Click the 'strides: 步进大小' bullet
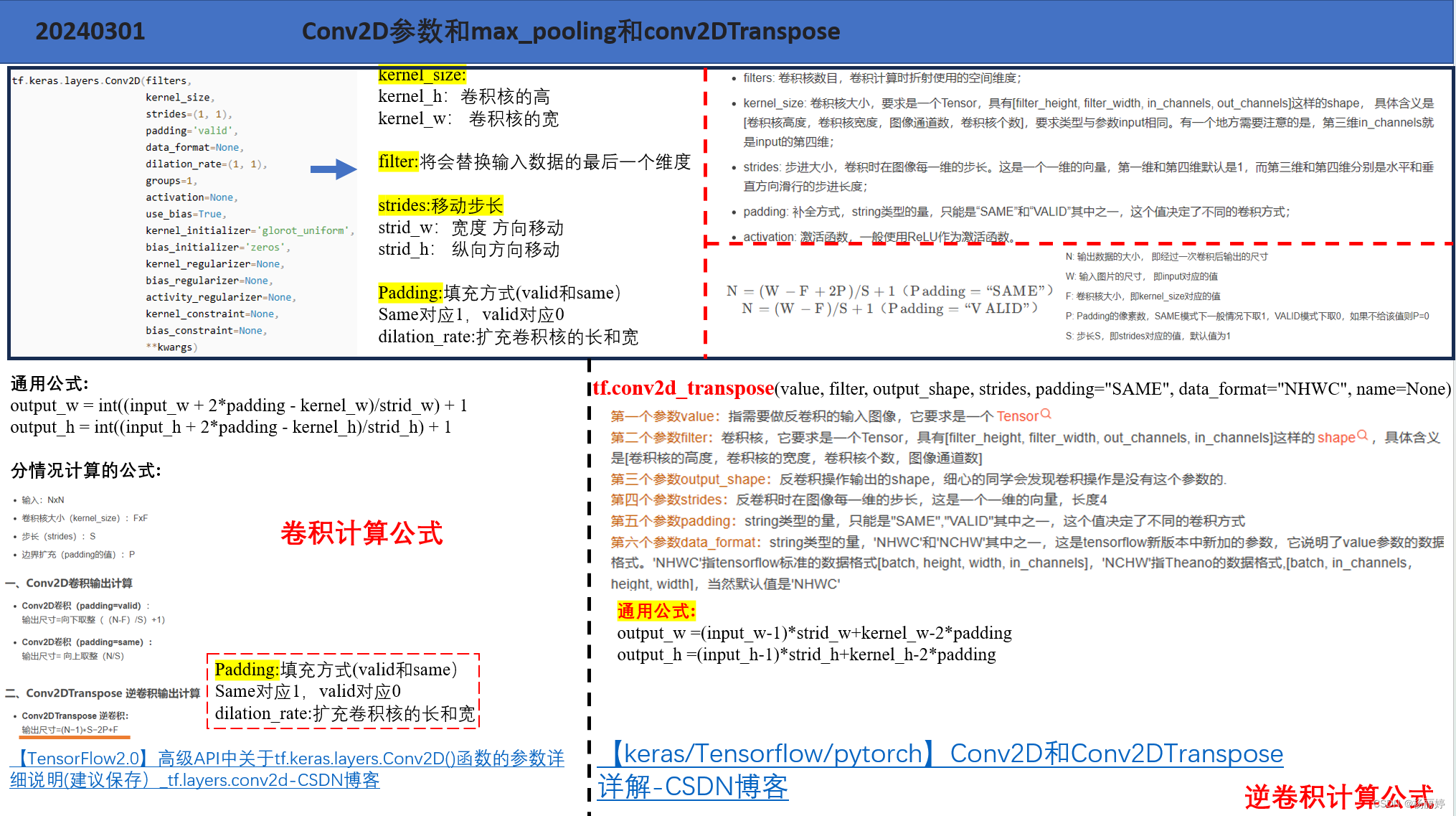The height and width of the screenshot is (816, 1456). click(x=1088, y=177)
